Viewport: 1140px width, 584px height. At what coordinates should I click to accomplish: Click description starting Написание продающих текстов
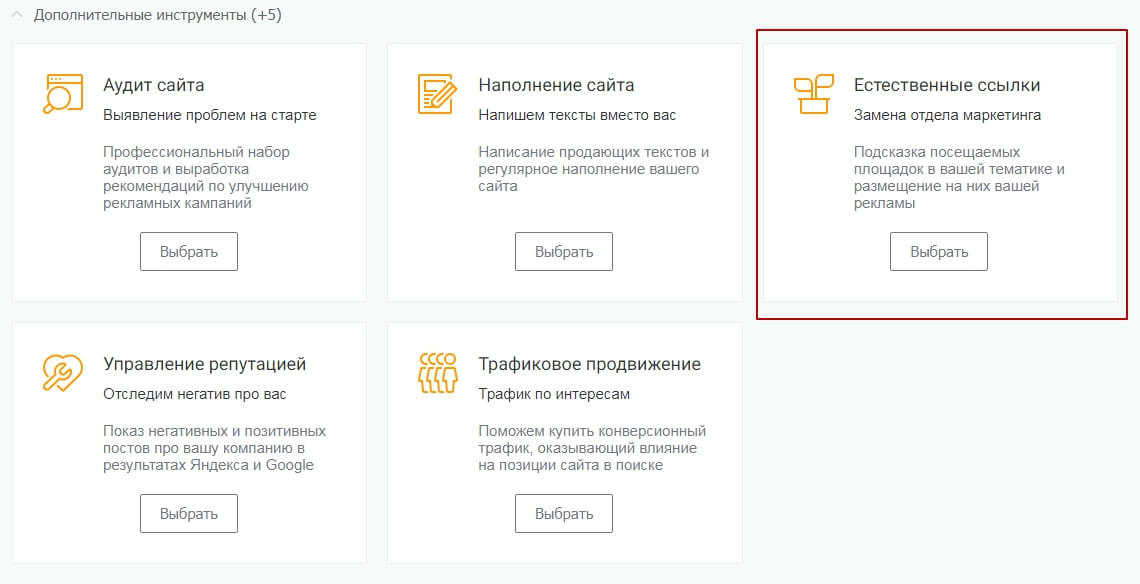pyautogui.click(x=593, y=169)
